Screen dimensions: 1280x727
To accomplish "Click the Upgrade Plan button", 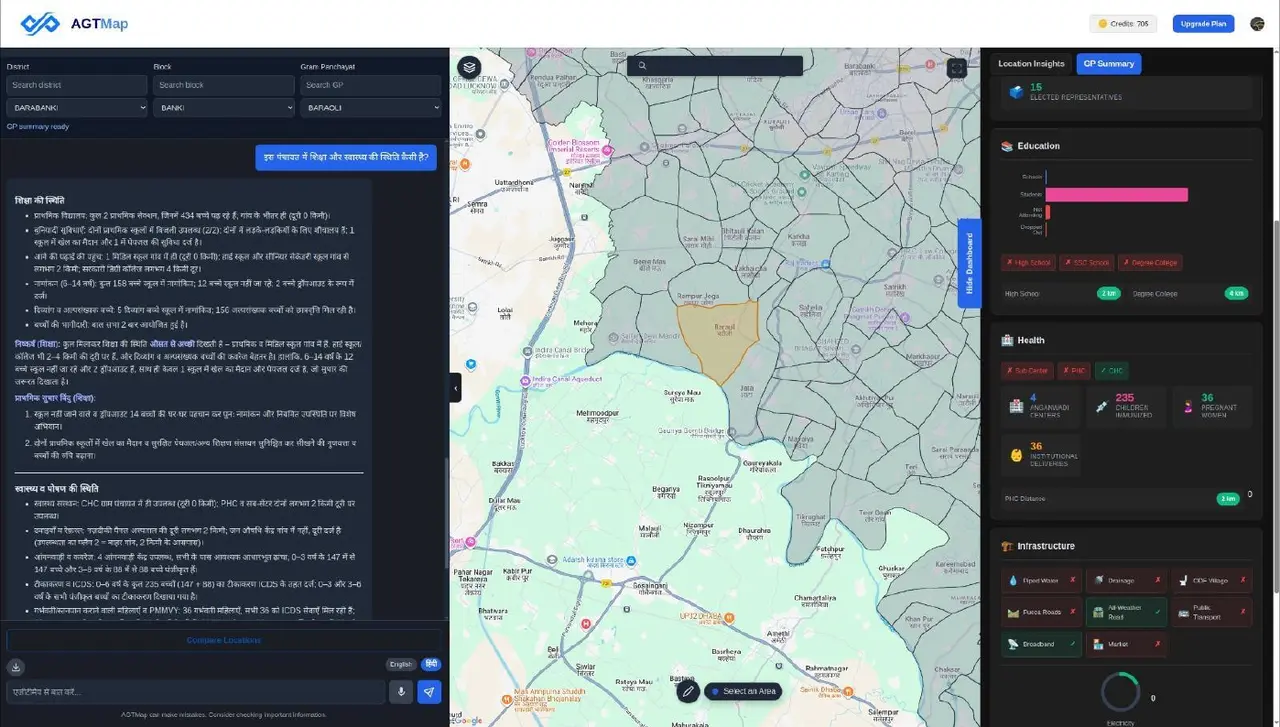I will 1203,24.
